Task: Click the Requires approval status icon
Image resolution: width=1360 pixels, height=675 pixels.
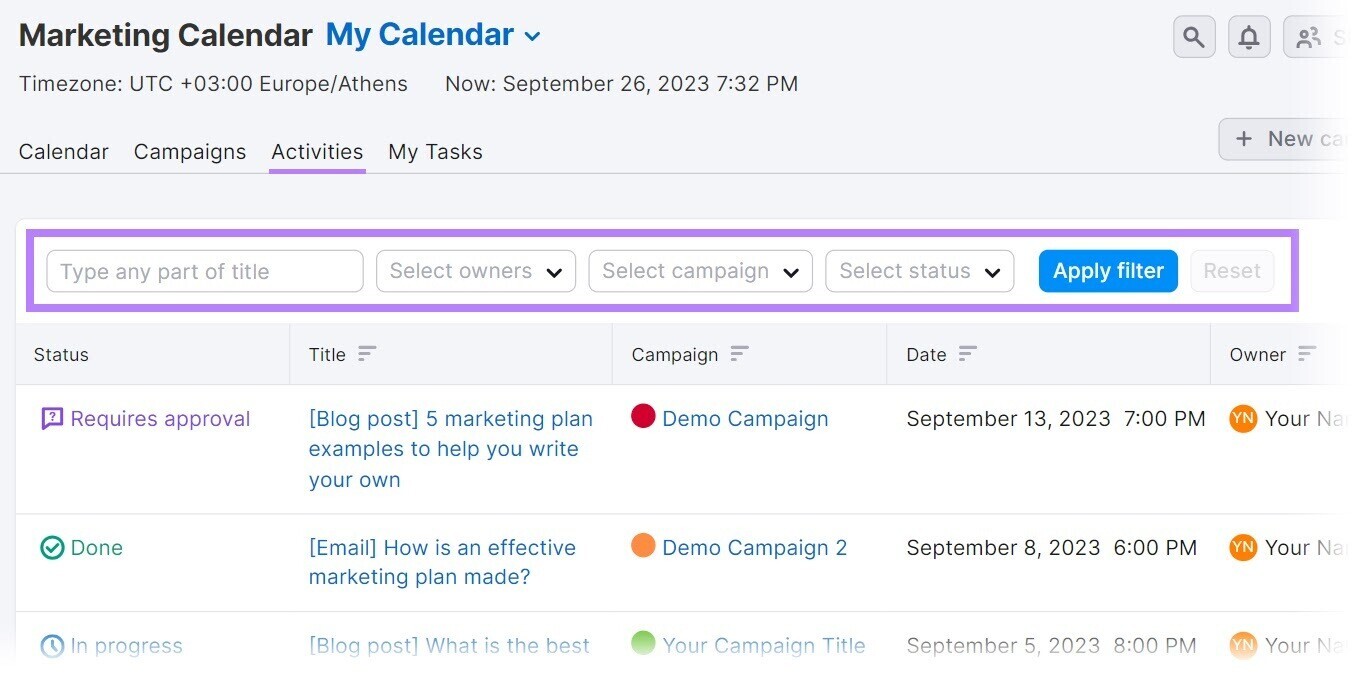Action: (x=52, y=419)
